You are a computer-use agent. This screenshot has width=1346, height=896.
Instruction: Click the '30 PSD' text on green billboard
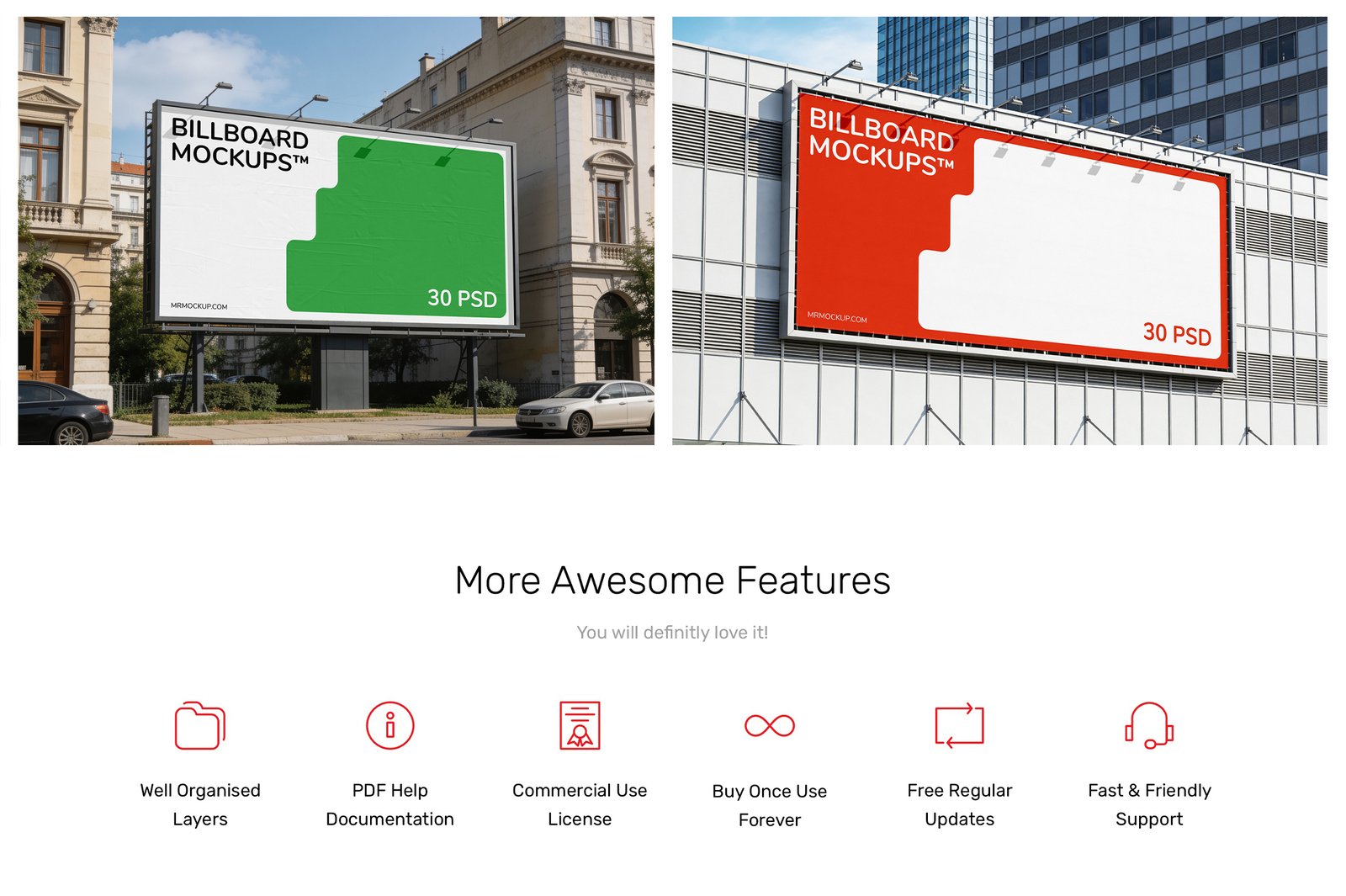point(462,298)
